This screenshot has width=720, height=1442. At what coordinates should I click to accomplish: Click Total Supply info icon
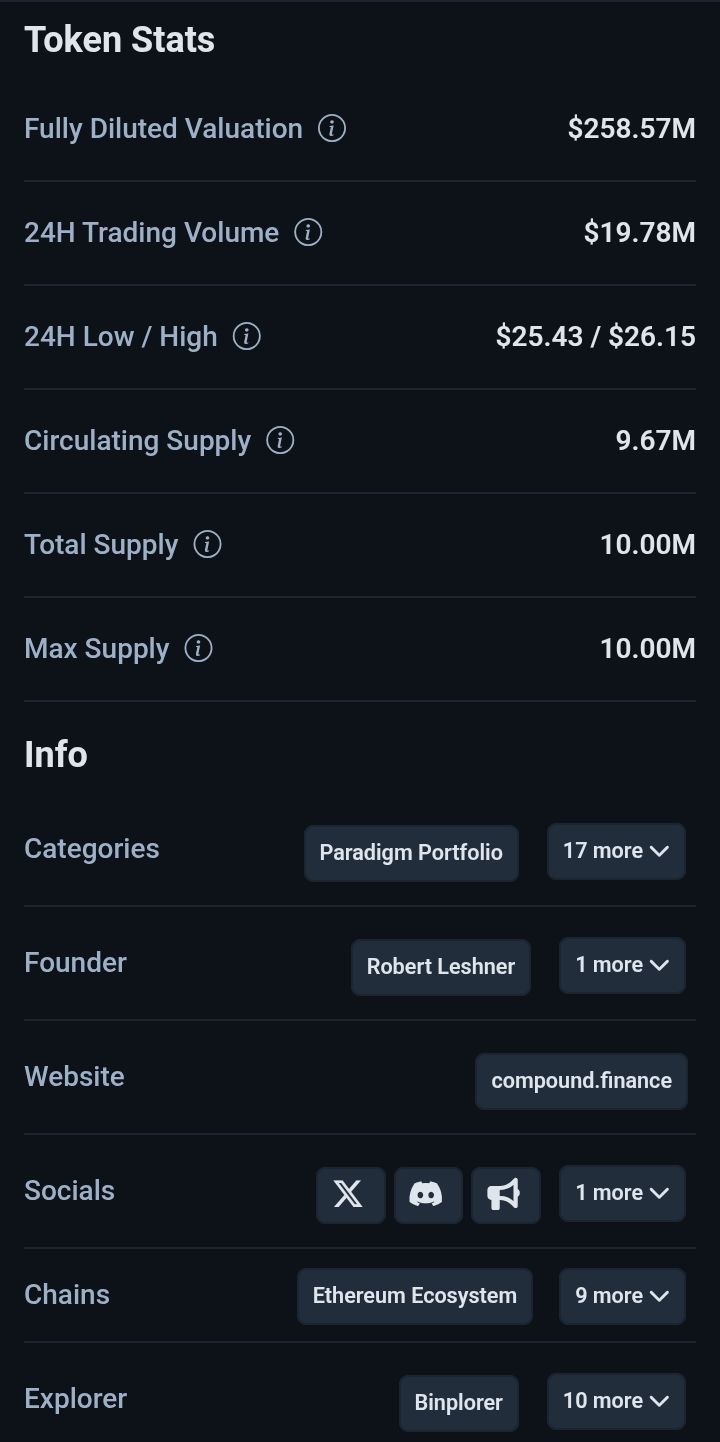tap(207, 545)
